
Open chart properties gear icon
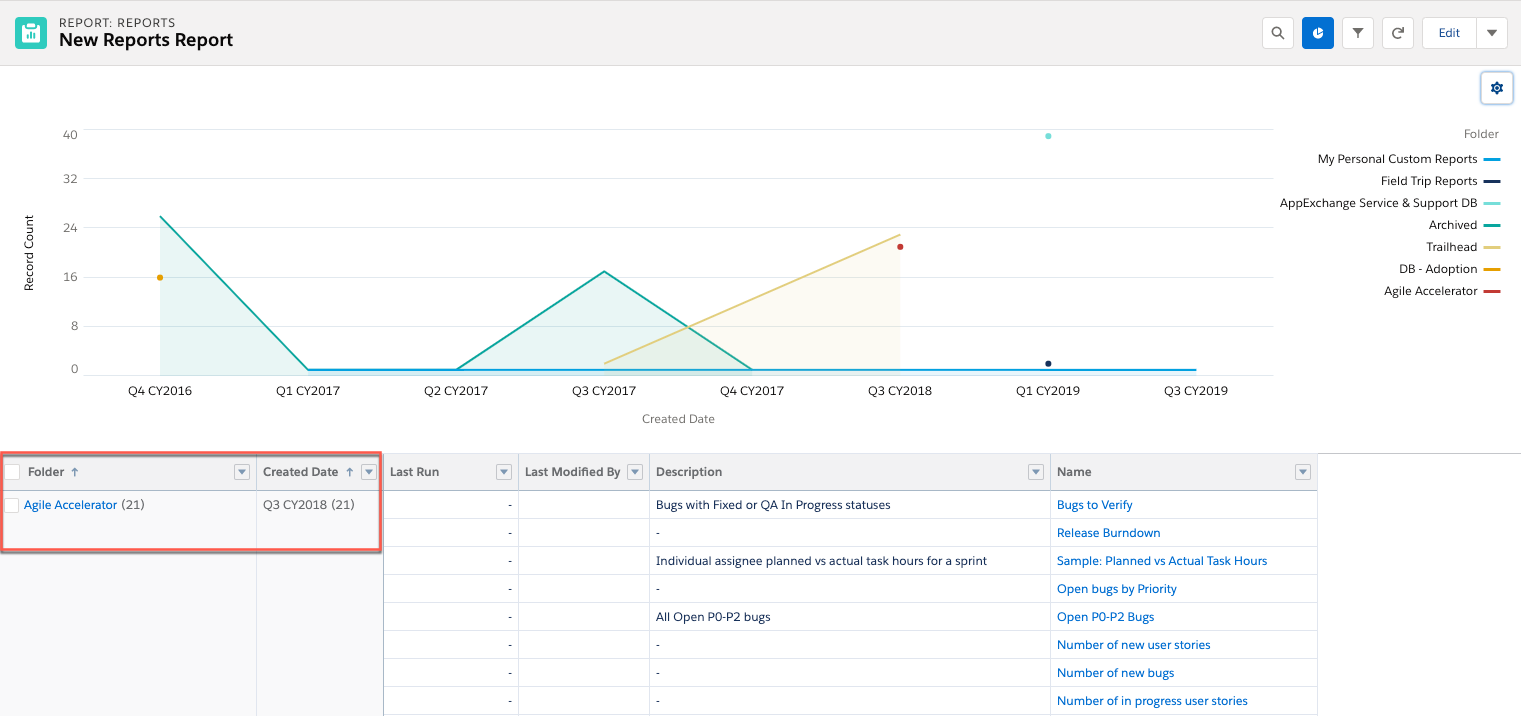(1496, 88)
